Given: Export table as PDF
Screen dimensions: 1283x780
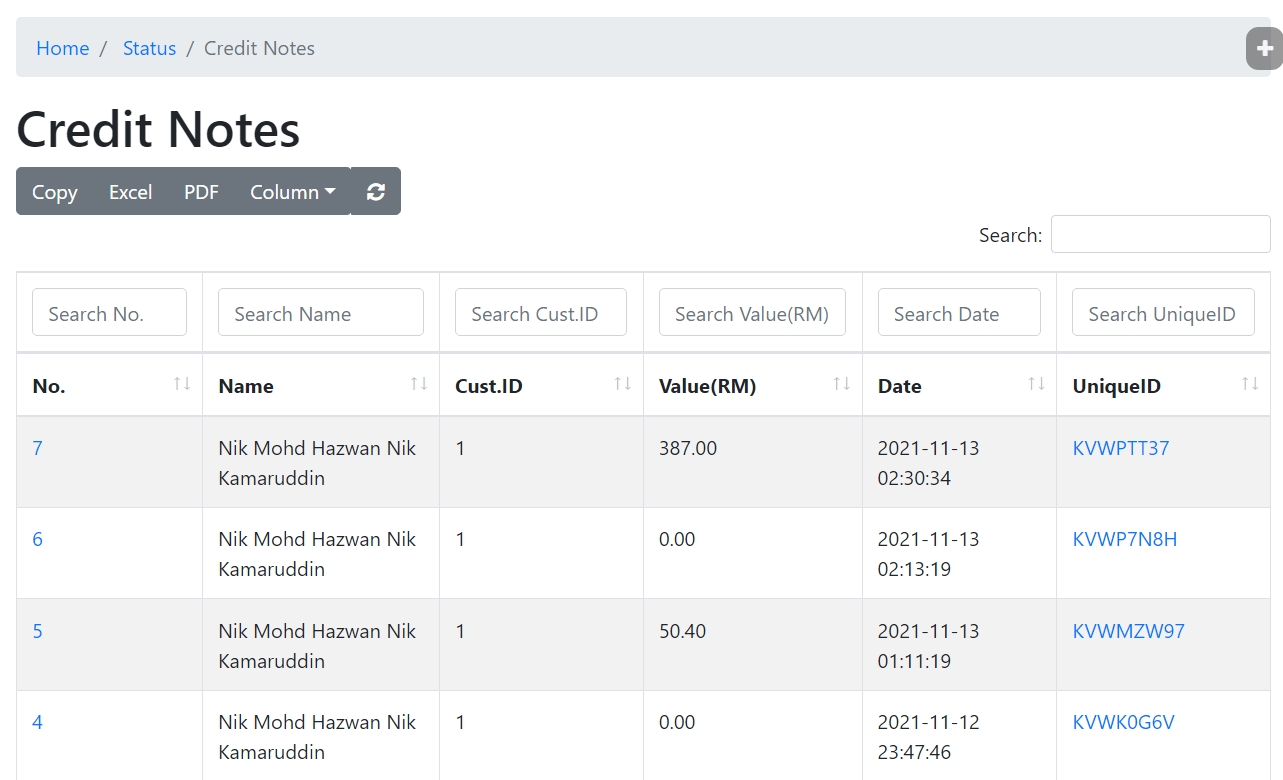Looking at the screenshot, I should [x=201, y=191].
